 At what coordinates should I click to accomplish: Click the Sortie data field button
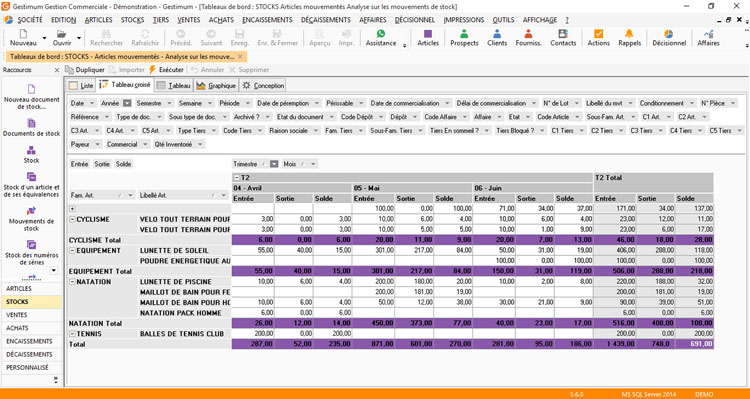click(102, 164)
